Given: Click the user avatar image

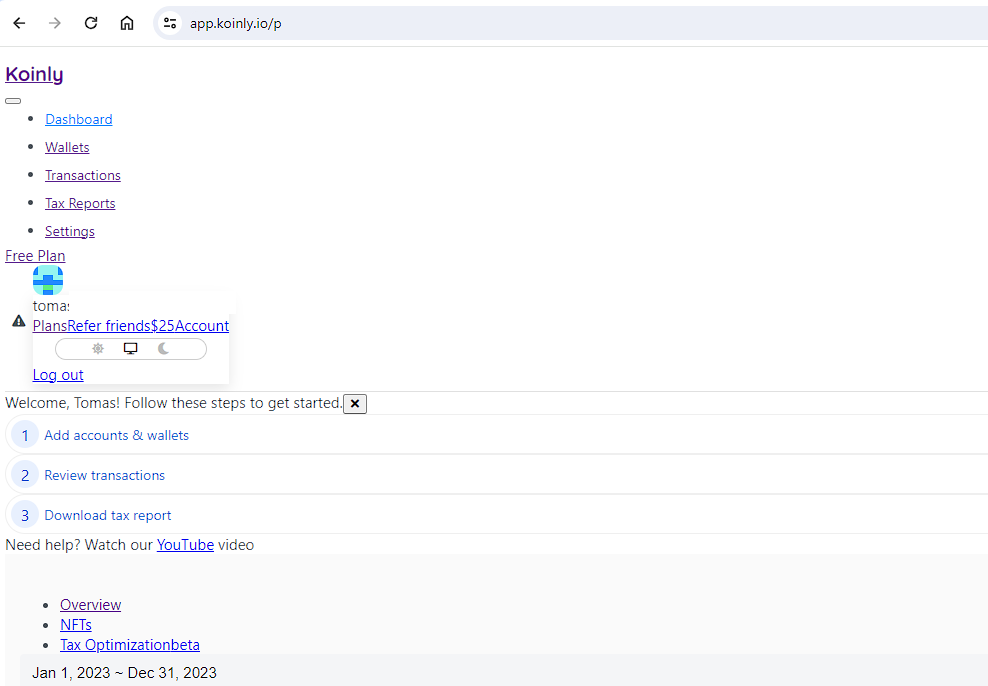Looking at the screenshot, I should [48, 281].
